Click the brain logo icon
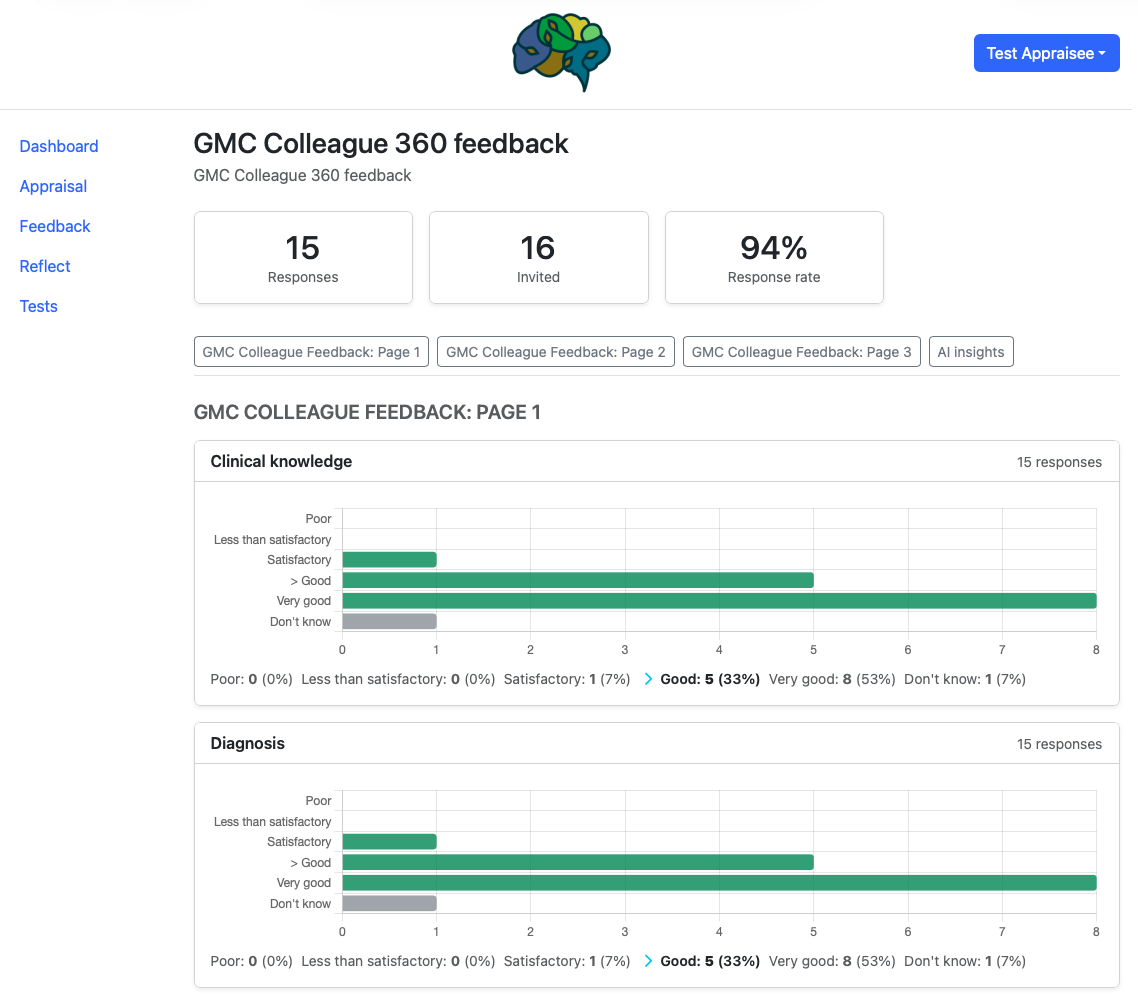 pyautogui.click(x=561, y=52)
